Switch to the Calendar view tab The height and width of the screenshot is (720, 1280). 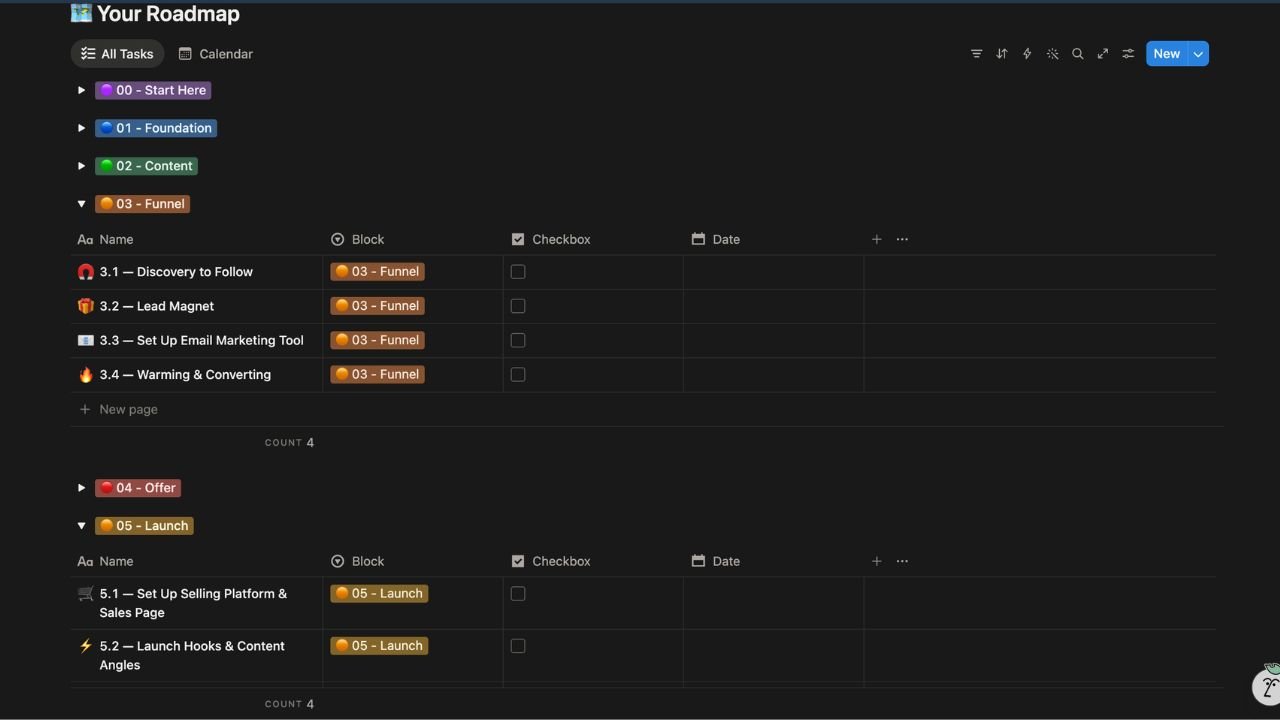coord(216,54)
